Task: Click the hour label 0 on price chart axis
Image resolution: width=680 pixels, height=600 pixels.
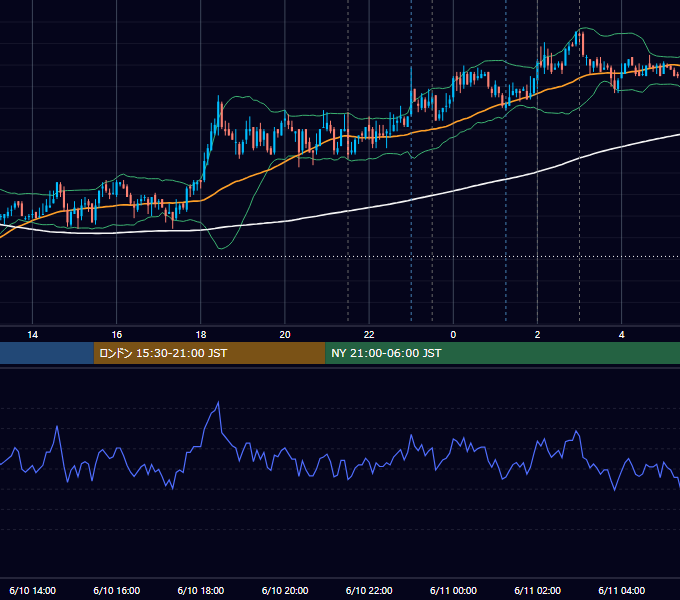Action: (x=453, y=335)
